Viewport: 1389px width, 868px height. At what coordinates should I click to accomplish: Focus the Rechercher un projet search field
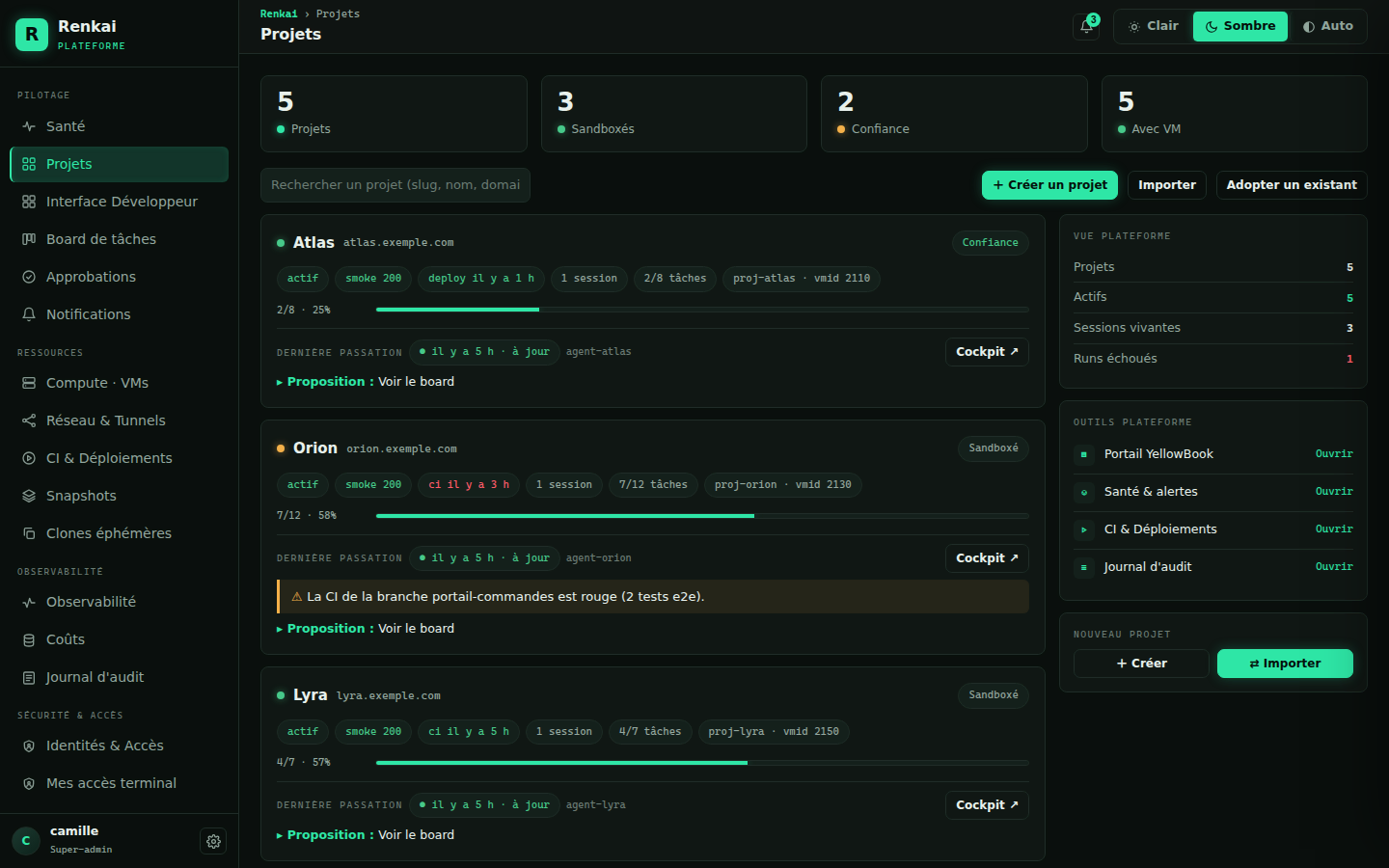pos(395,185)
